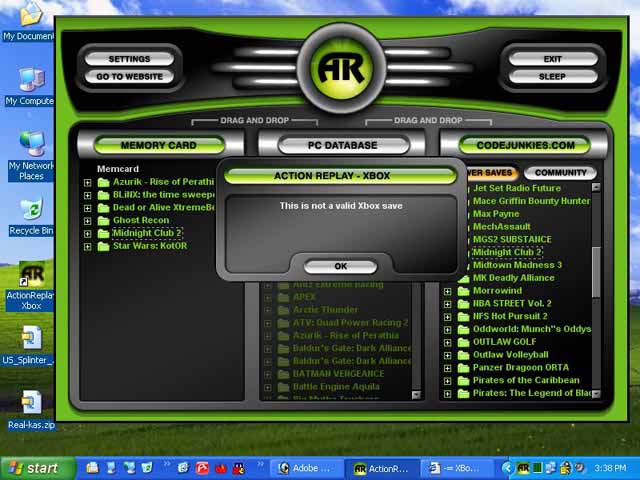
Task: Expand the Azurik - Rise of Perathia memcard node
Action: click(87, 182)
